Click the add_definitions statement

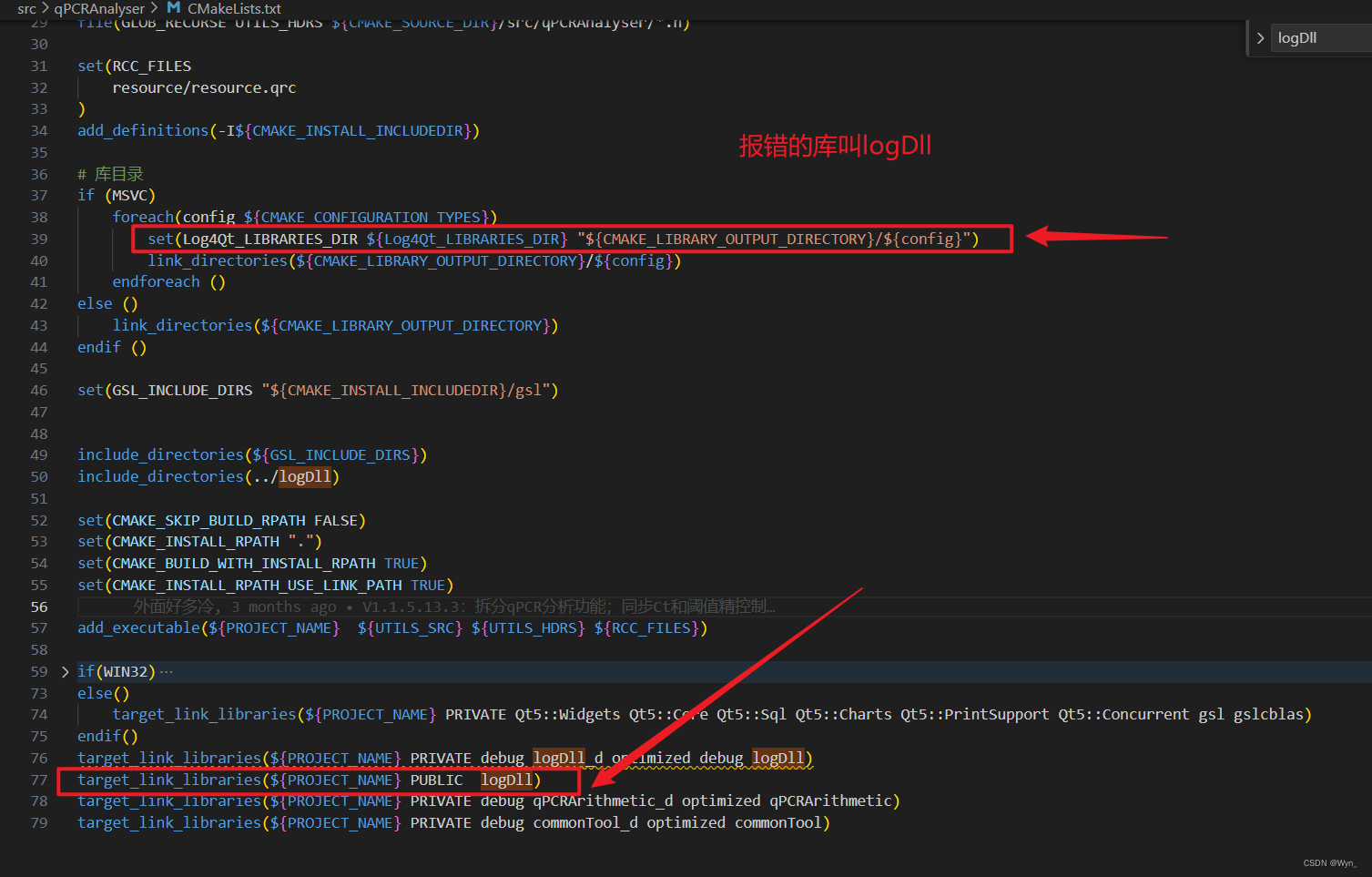[279, 130]
